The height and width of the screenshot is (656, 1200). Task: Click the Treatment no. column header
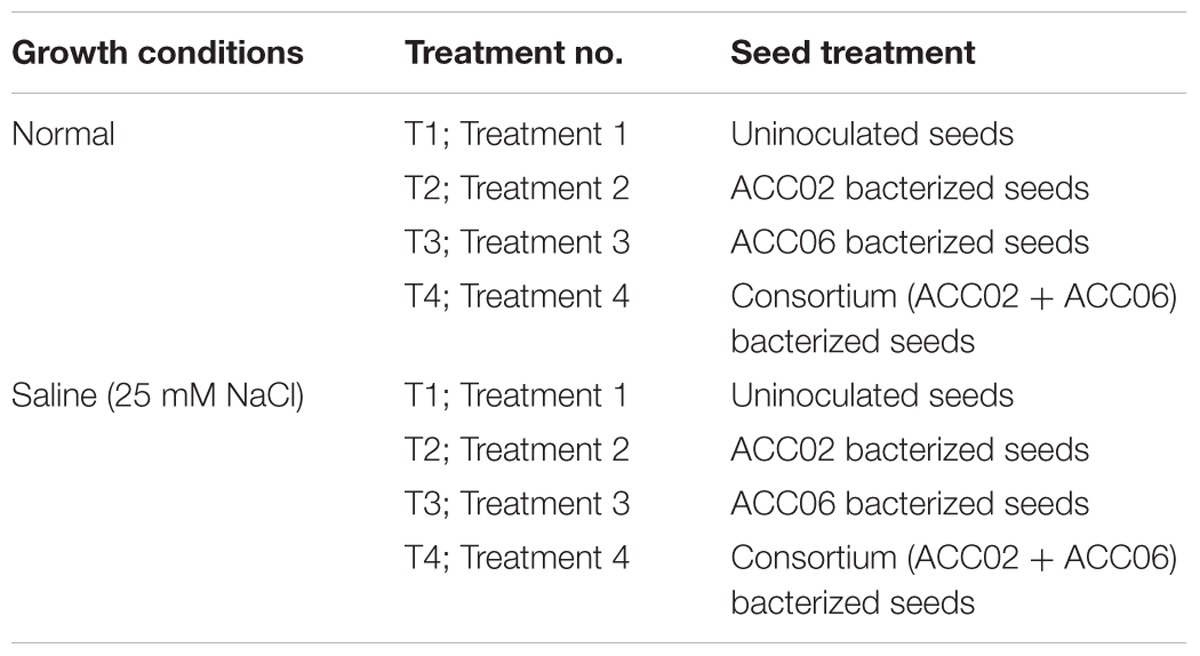pyautogui.click(x=514, y=53)
